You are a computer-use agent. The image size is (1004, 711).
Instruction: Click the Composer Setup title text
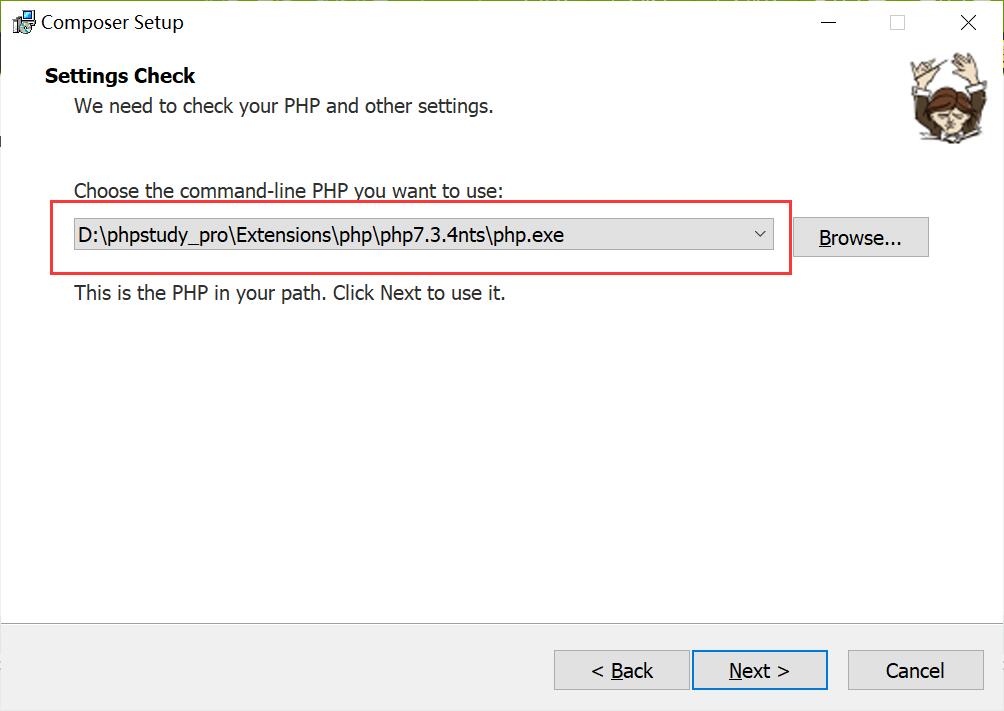[x=112, y=22]
